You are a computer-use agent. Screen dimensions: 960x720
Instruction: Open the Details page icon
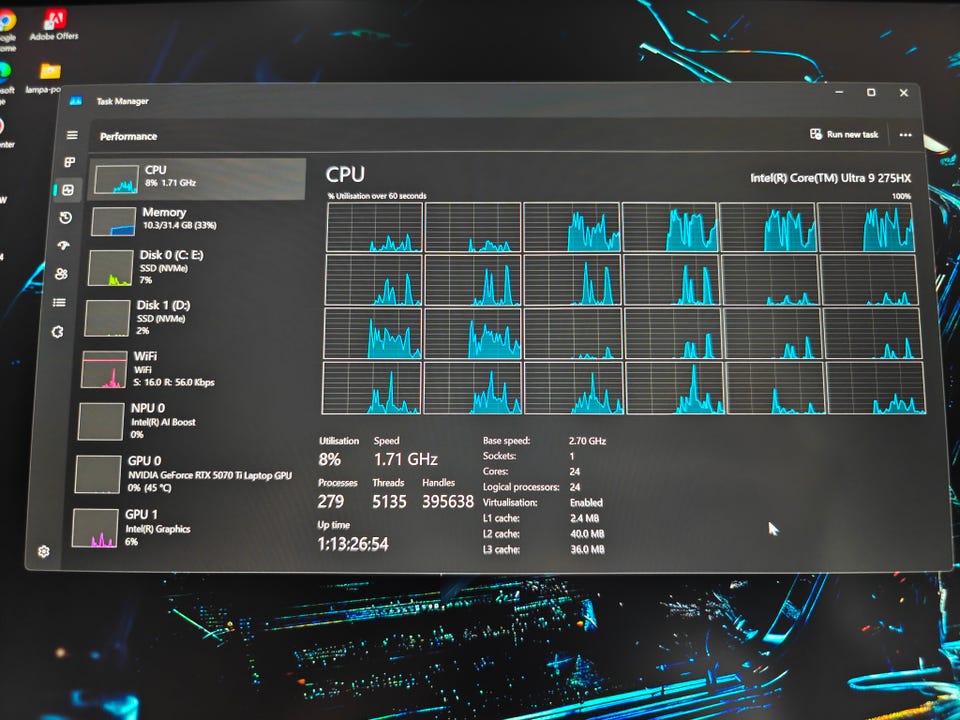point(59,302)
